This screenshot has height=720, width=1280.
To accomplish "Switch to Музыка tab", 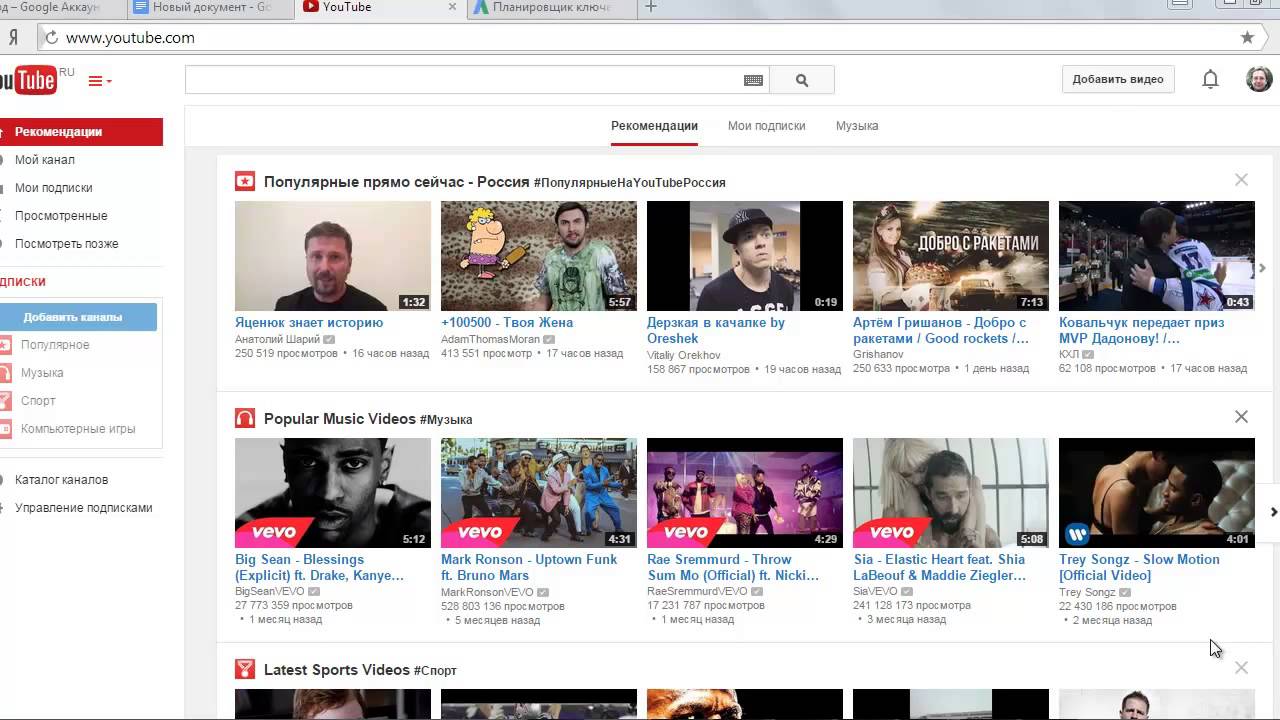I will click(857, 126).
